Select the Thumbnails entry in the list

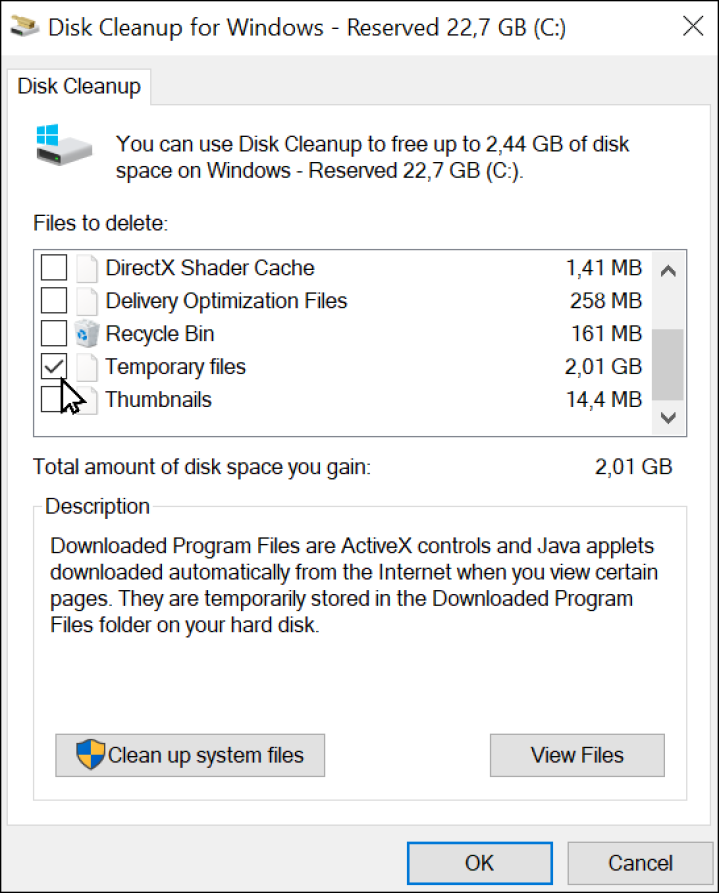click(x=158, y=400)
